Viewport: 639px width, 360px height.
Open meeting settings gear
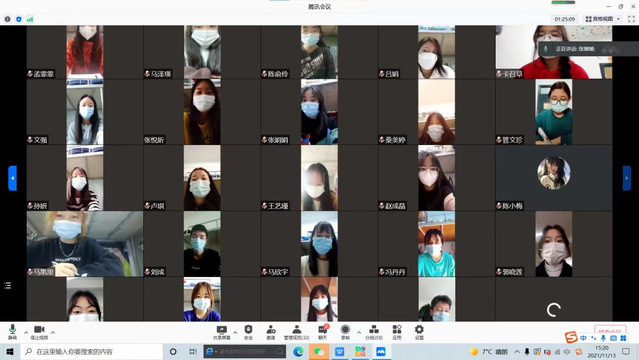(x=419, y=332)
